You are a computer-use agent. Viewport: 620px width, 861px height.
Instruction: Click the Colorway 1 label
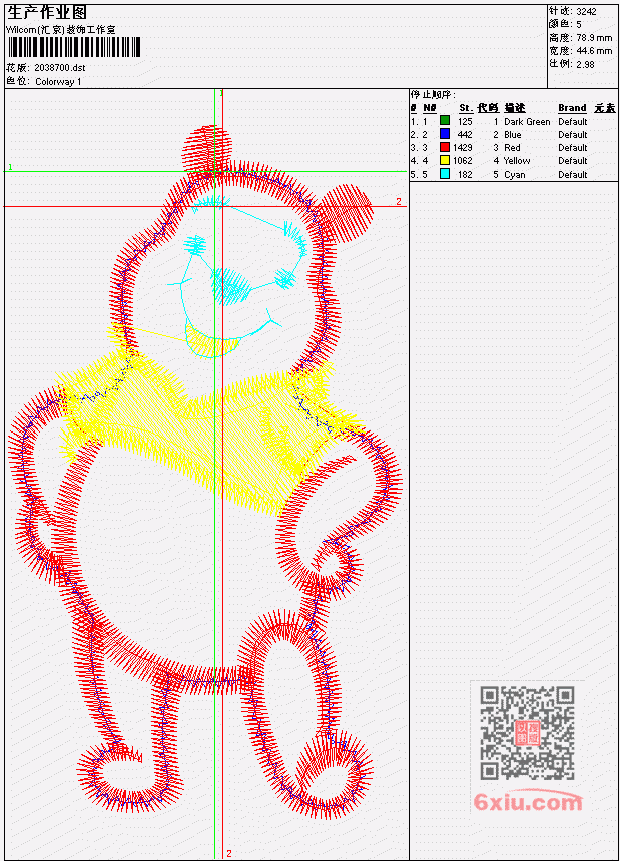58,82
